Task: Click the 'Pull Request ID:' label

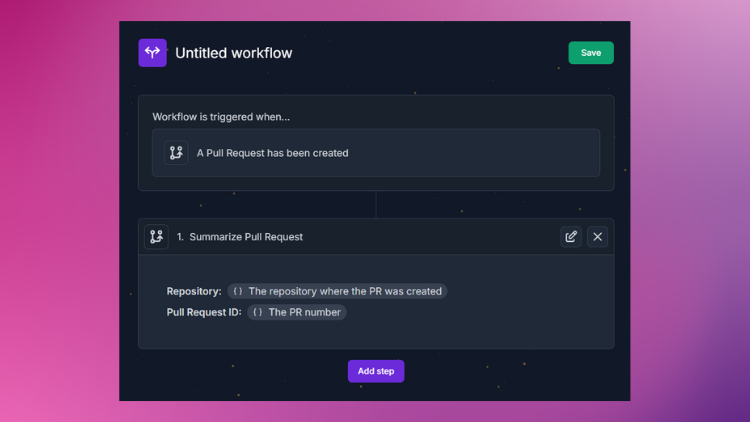Action: (x=204, y=312)
